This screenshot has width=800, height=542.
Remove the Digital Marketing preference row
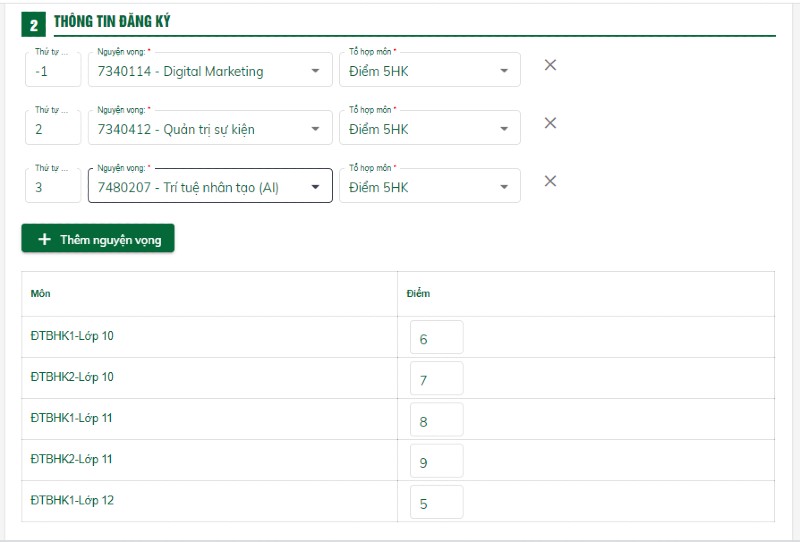coord(550,65)
